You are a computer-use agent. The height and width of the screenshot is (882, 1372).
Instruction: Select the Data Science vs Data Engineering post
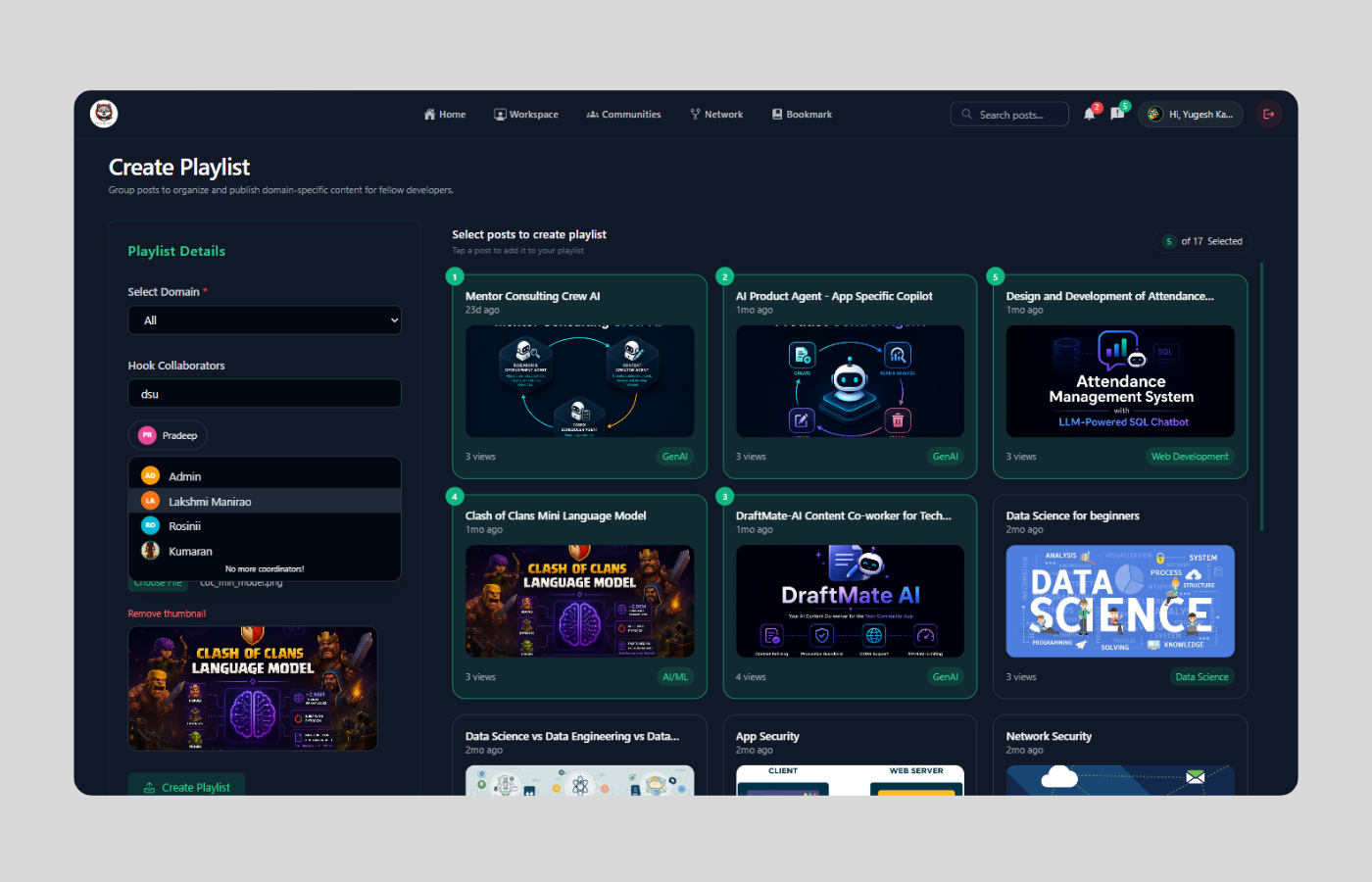[579, 756]
